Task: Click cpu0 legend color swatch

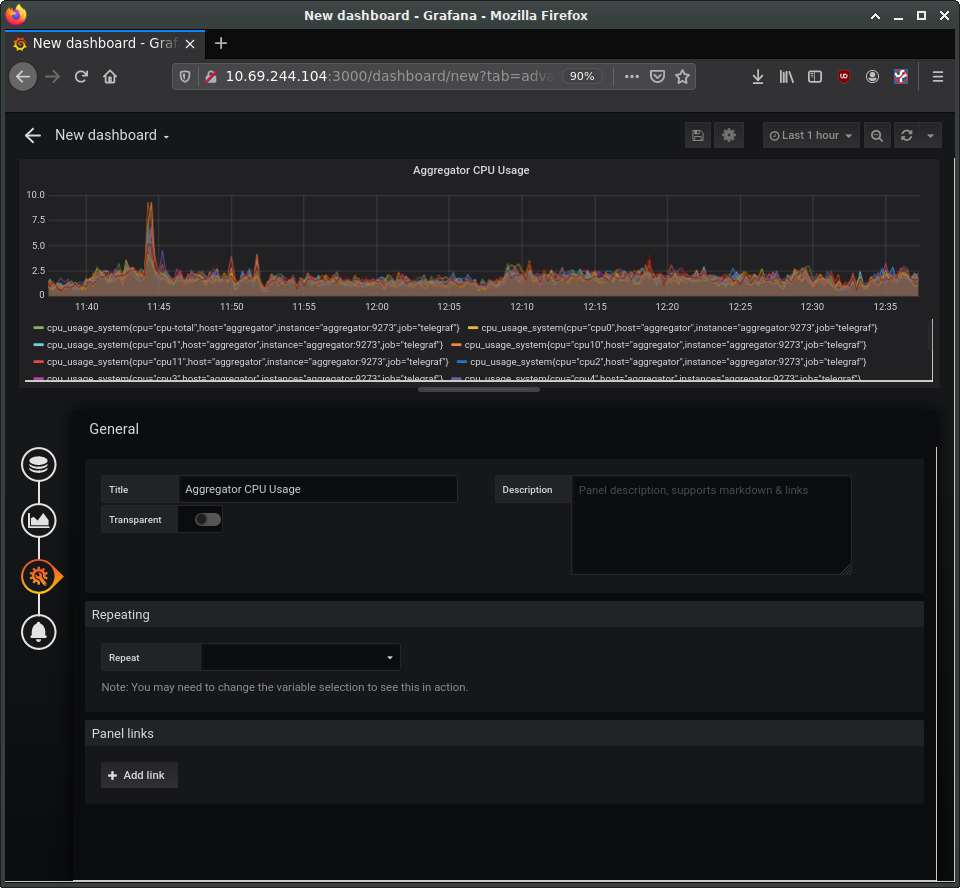Action: [473, 328]
